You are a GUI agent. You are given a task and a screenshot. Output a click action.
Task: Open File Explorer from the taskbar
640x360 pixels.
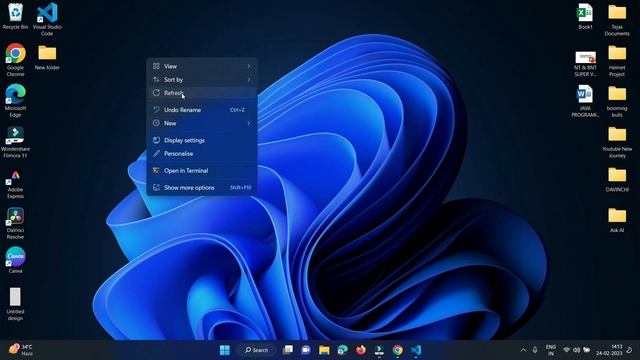(324, 350)
